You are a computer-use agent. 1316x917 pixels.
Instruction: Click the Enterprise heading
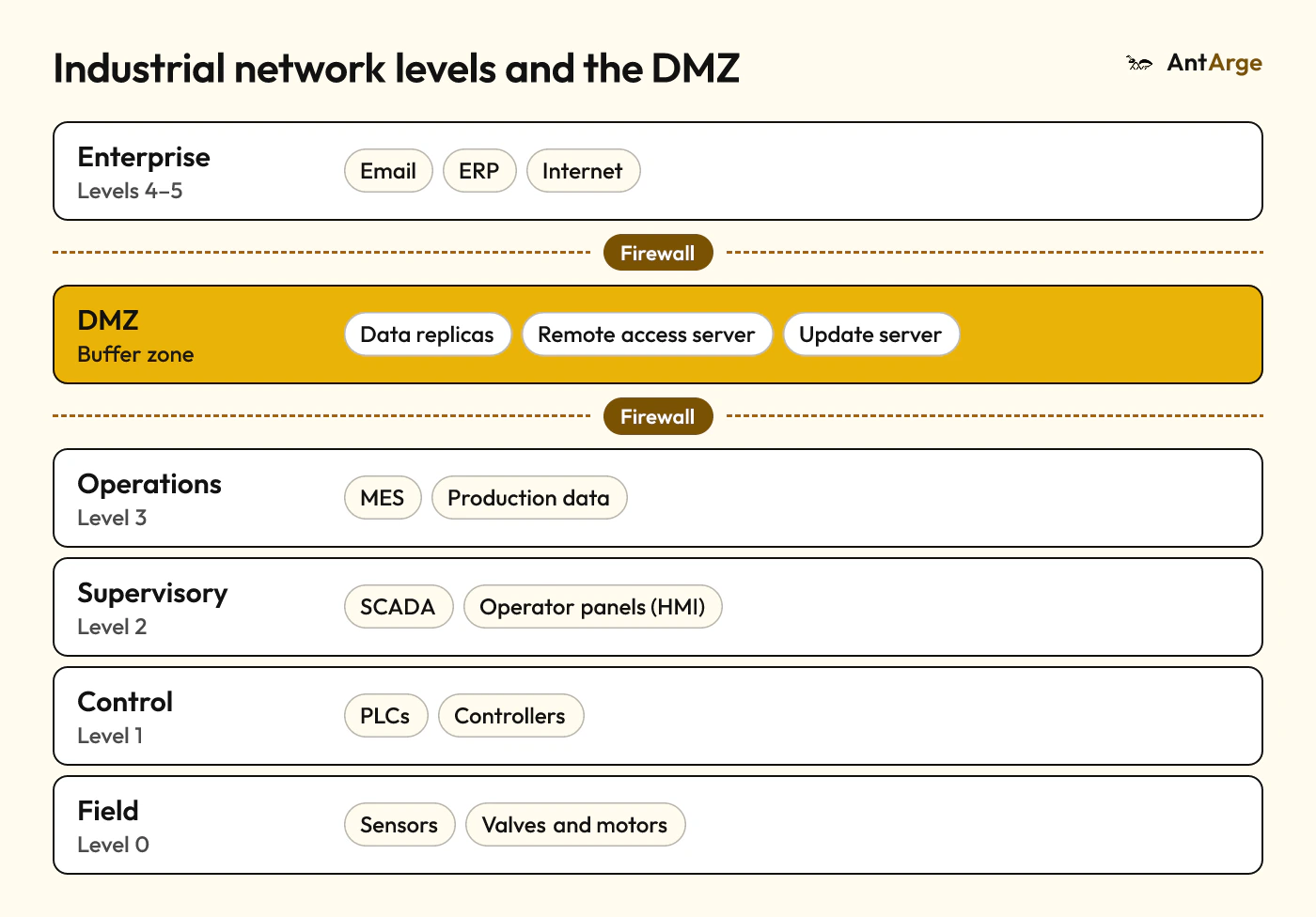coord(144,157)
